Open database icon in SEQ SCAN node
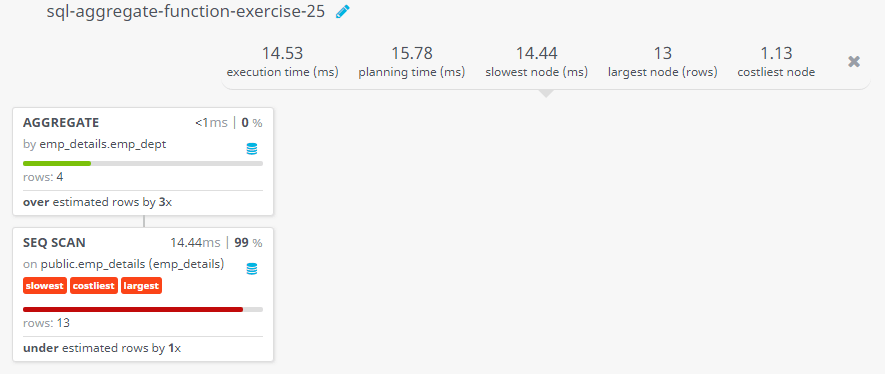Image resolution: width=885 pixels, height=374 pixels. (252, 269)
